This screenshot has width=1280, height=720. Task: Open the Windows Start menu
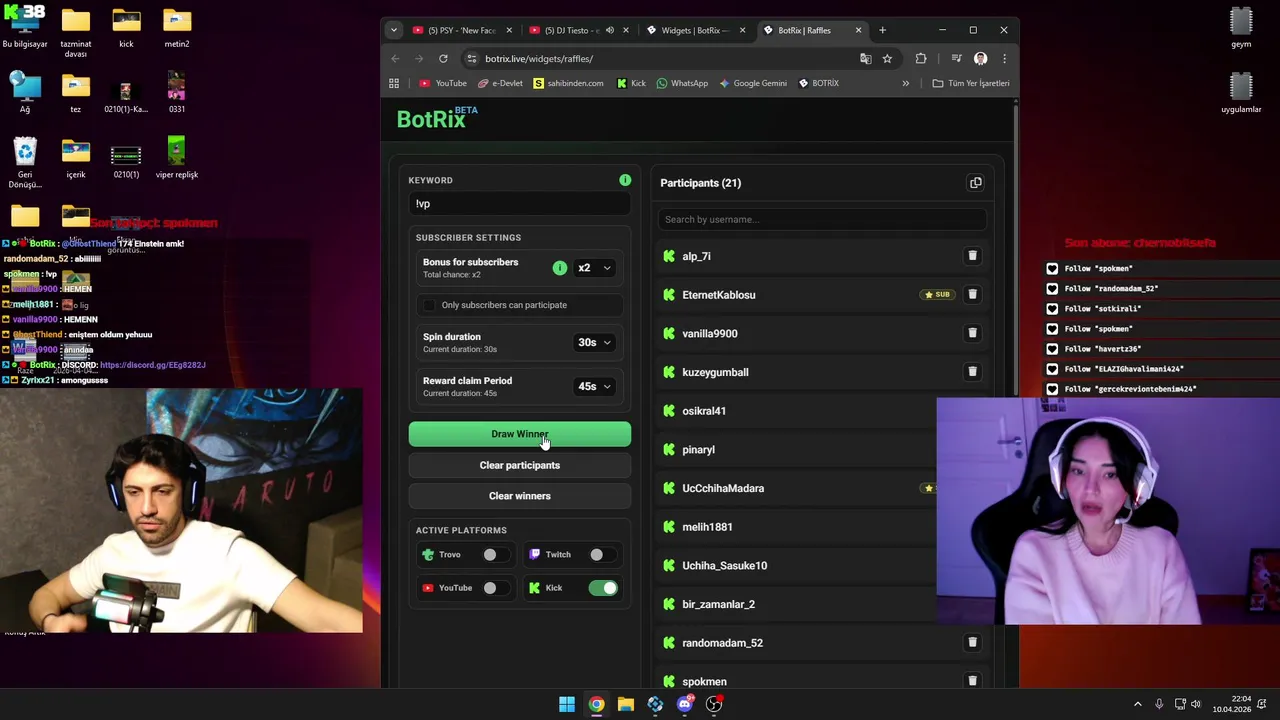567,704
